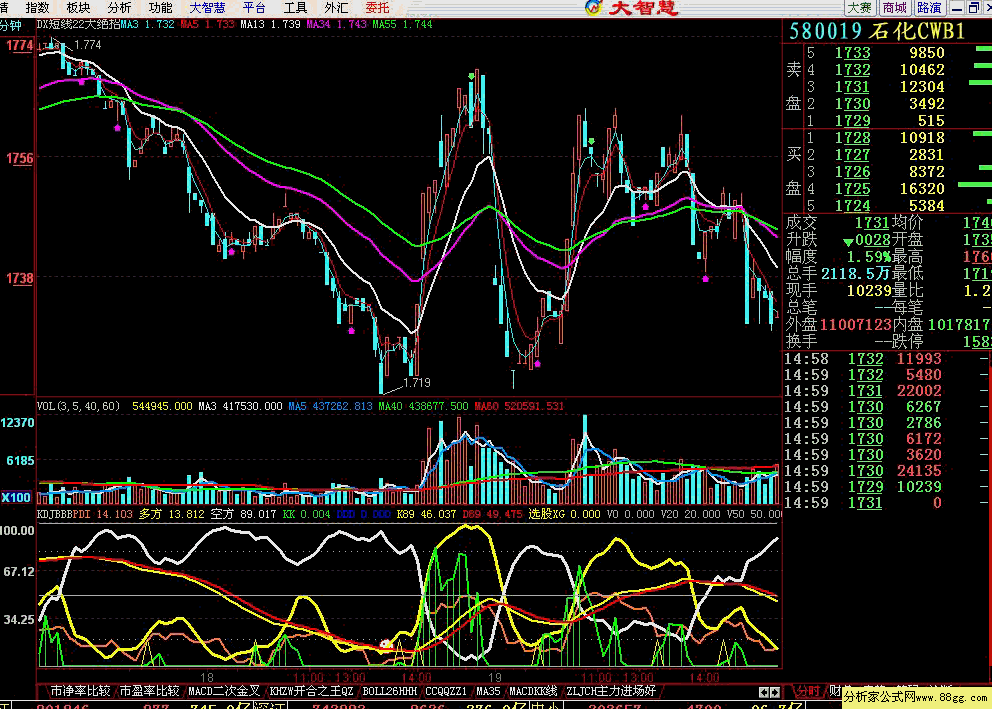The height and width of the screenshot is (709, 992).
Task: Click the 1.774 high price marker
Action: click(x=87, y=45)
